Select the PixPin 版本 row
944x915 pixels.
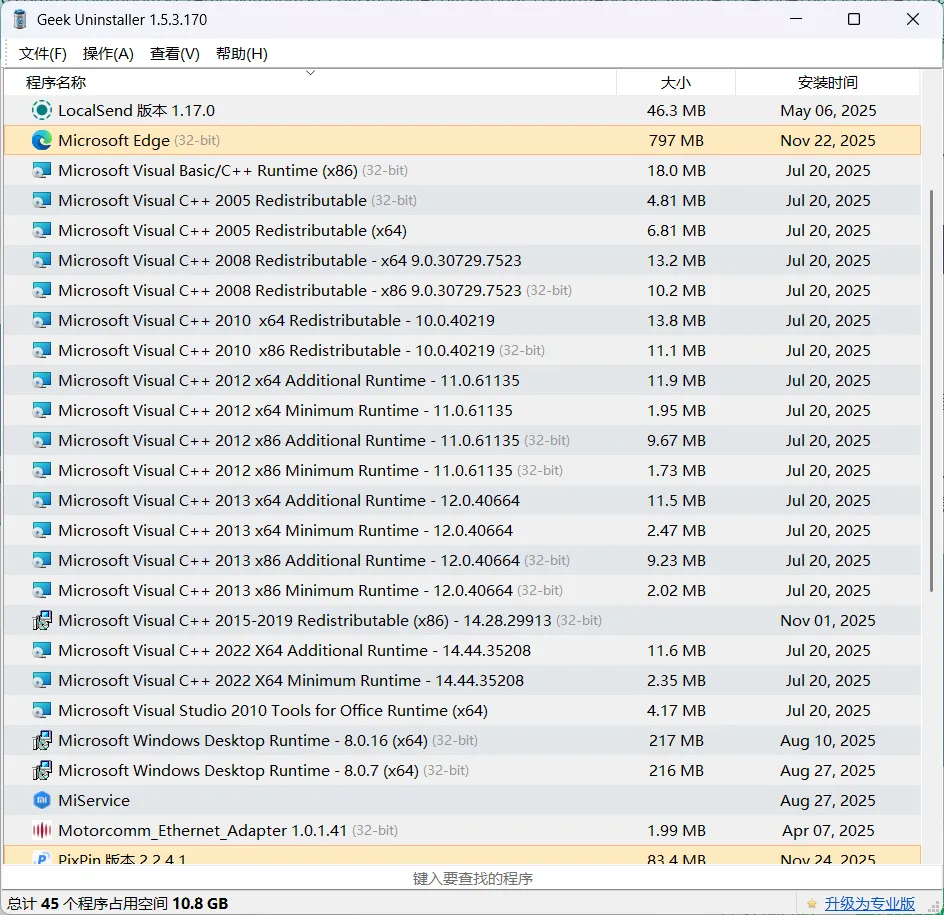pos(462,856)
